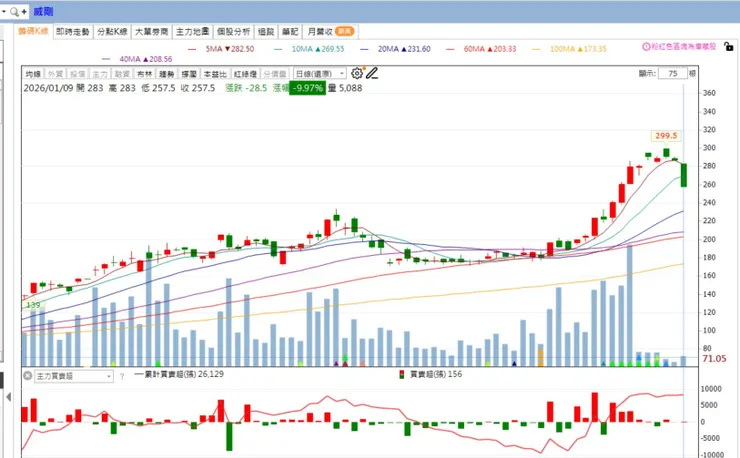Click the 20MA 231.60 legend entry
The width and height of the screenshot is (740, 458).
pyautogui.click(x=395, y=49)
